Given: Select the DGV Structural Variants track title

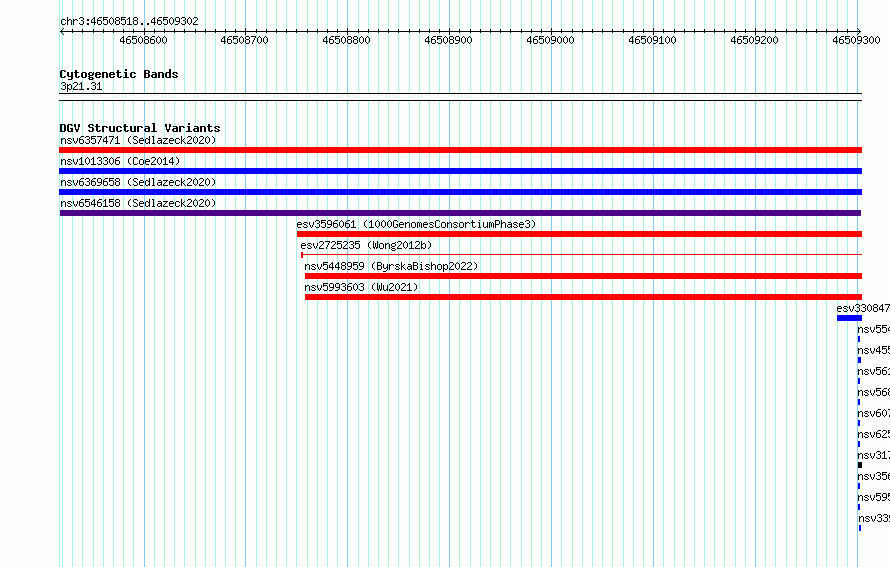Looking at the screenshot, I should coord(140,128).
